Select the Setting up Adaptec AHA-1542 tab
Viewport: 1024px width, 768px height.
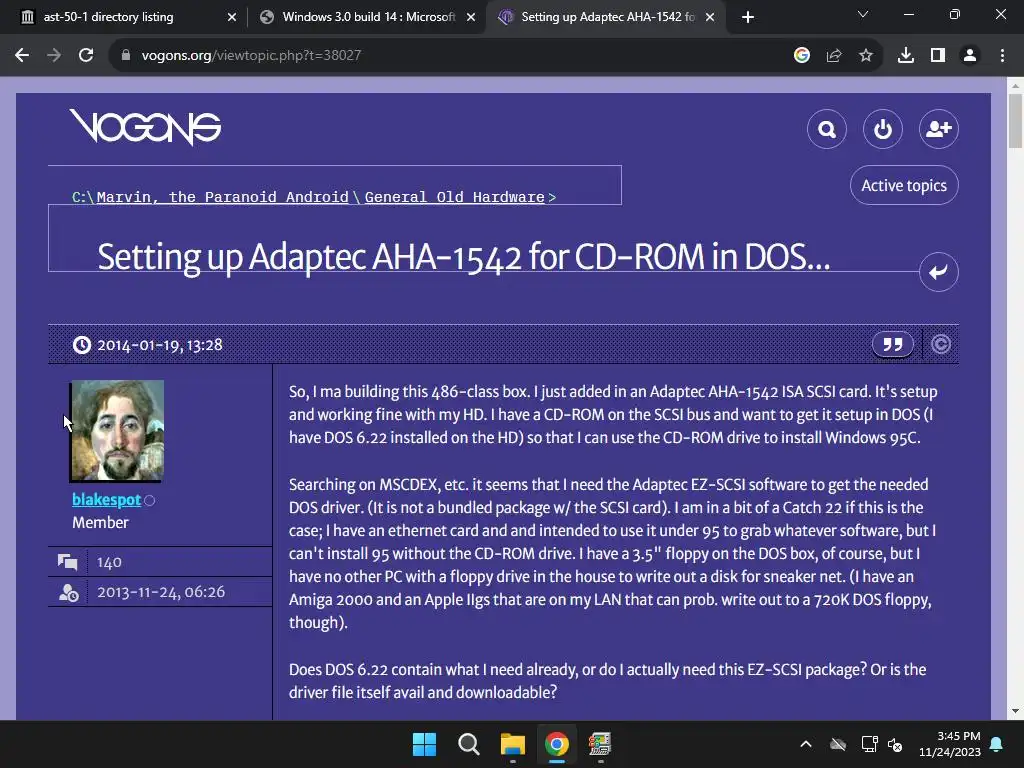click(x=605, y=17)
